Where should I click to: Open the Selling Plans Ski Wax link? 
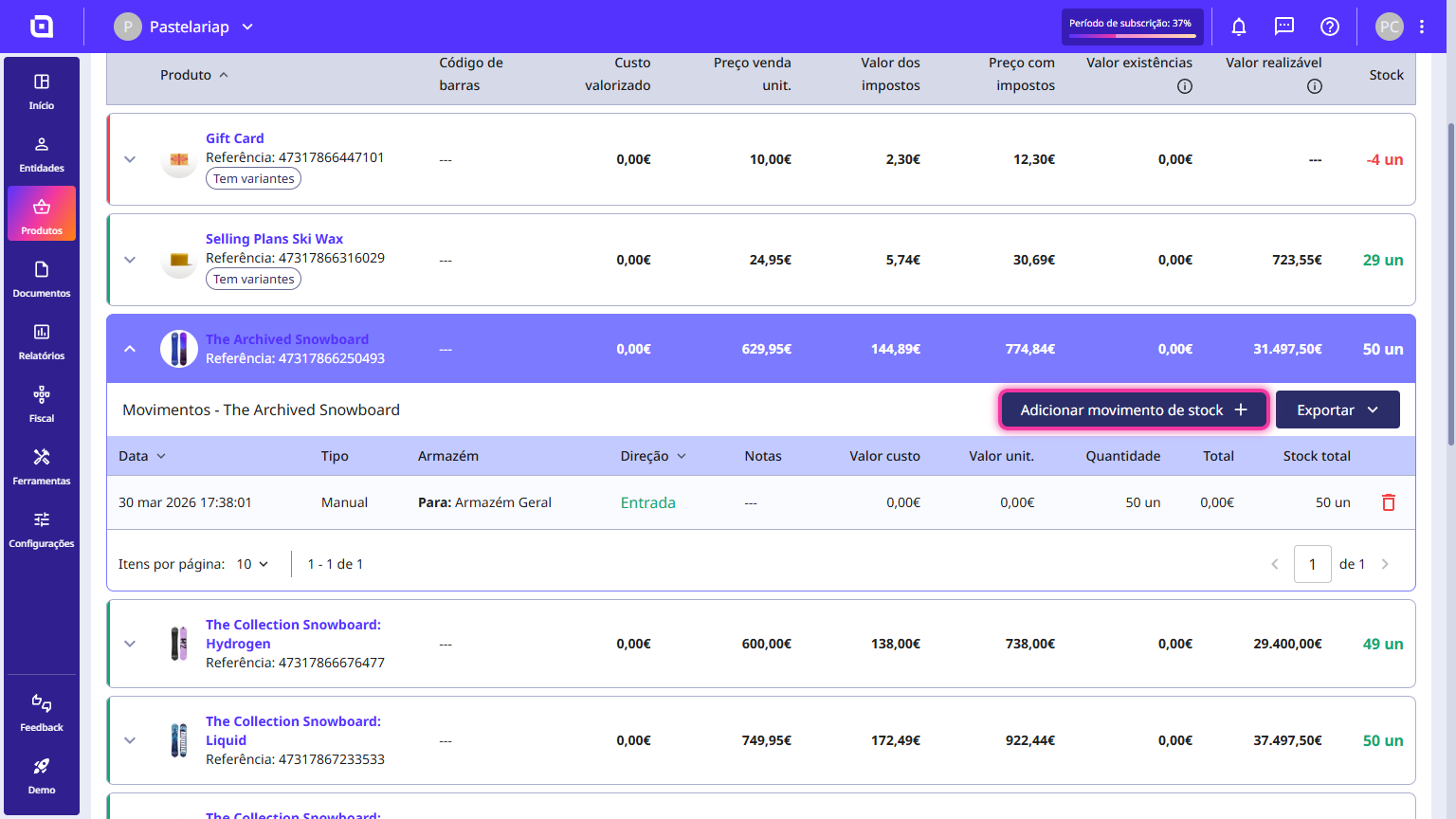click(x=274, y=239)
